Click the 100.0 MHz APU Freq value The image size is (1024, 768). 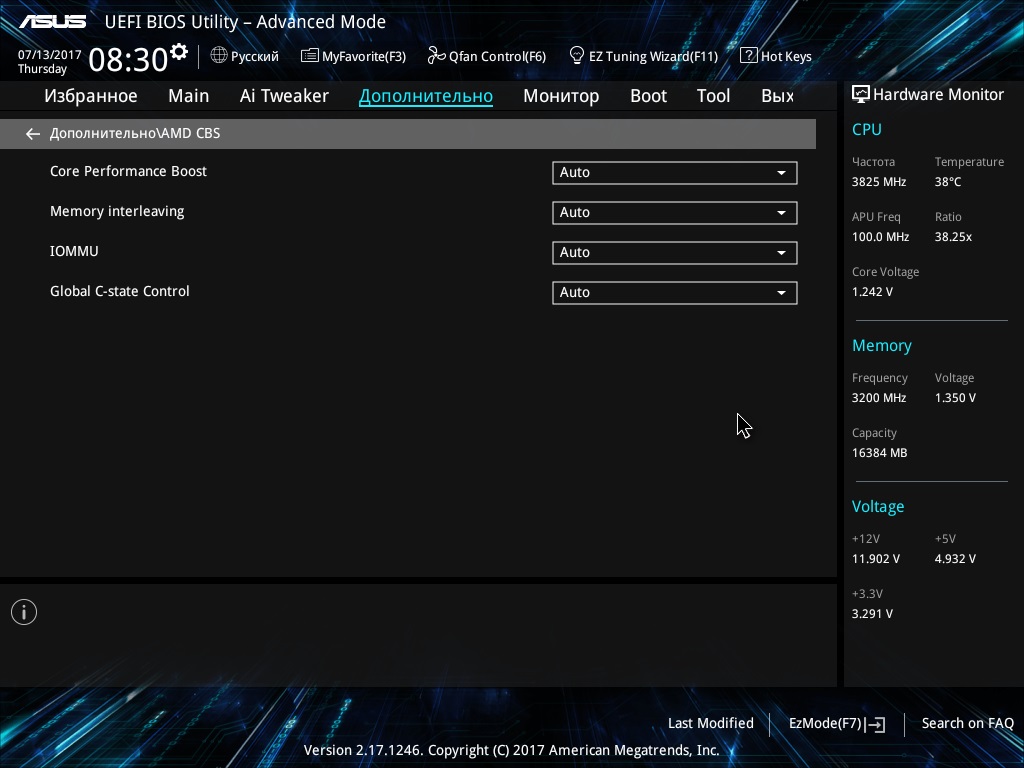click(880, 237)
